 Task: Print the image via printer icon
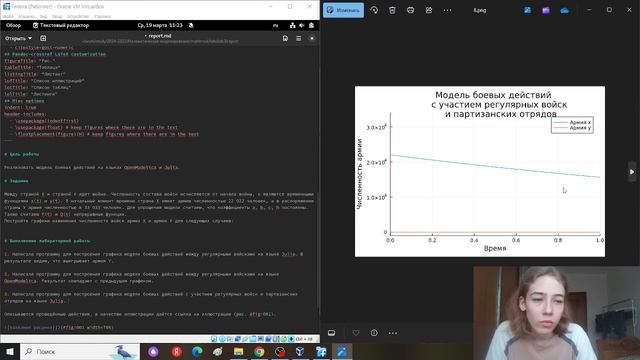(410, 10)
